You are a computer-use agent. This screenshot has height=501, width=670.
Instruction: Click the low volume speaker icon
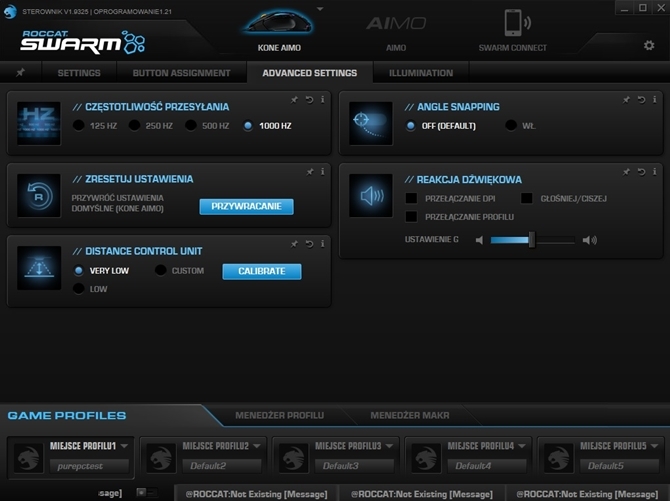point(479,240)
